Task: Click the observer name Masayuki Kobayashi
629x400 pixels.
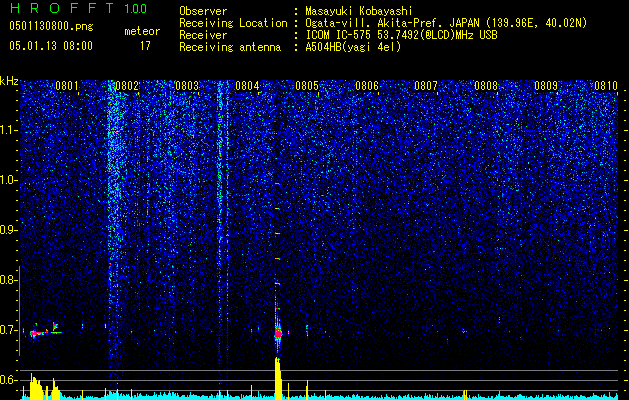Action: 359,12
